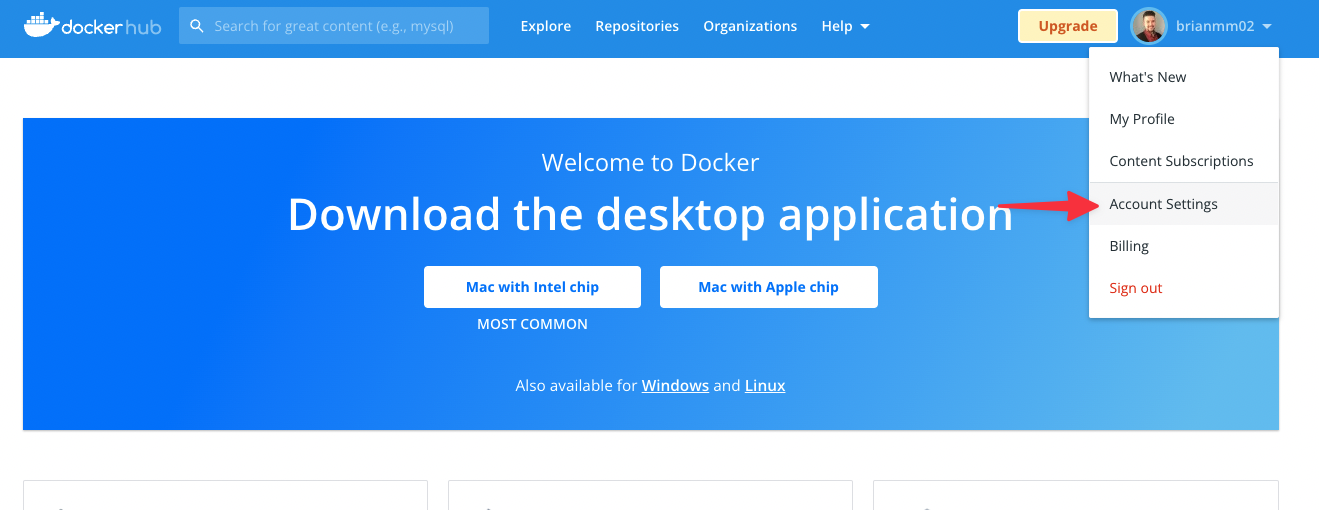Click the yellow Upgrade button
This screenshot has width=1319, height=510.
[x=1068, y=26]
